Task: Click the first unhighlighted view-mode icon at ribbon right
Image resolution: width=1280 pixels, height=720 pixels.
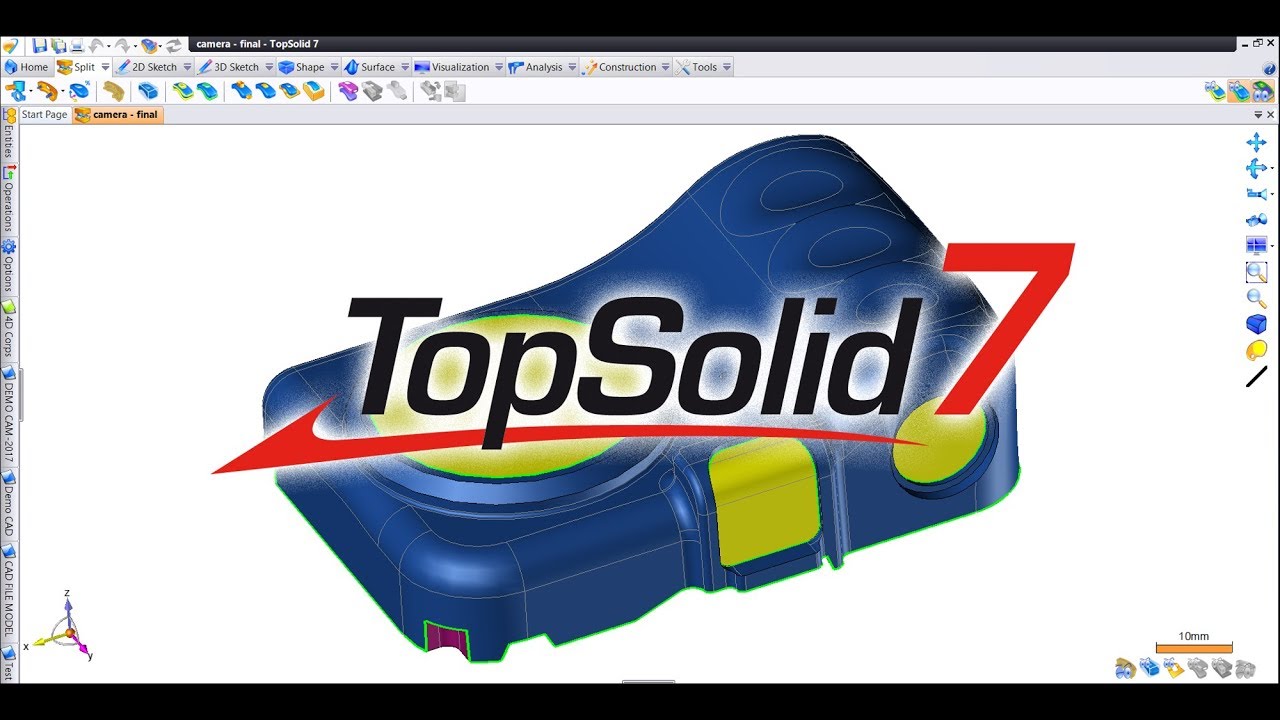Action: click(x=1215, y=91)
